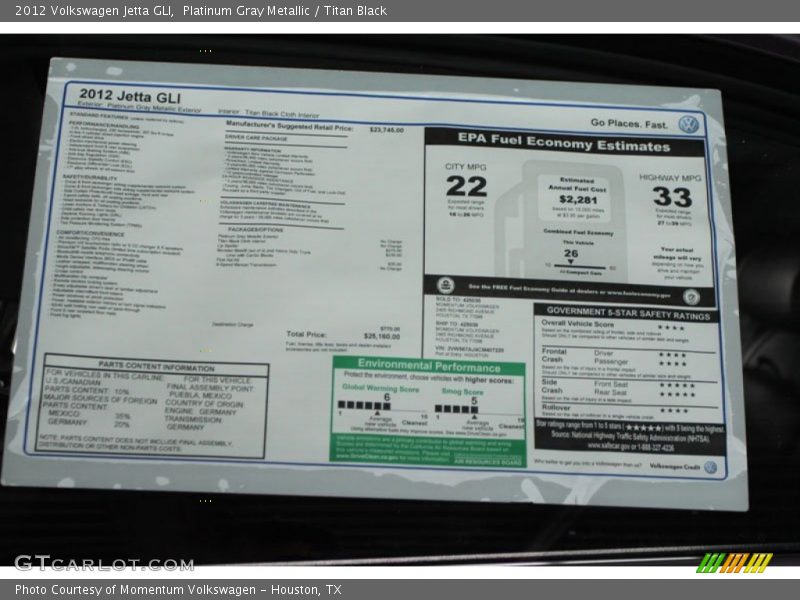Click the Volkswagen logo beside 'Go Places. Fast.'
Viewport: 800px width, 600px height.
pos(689,124)
